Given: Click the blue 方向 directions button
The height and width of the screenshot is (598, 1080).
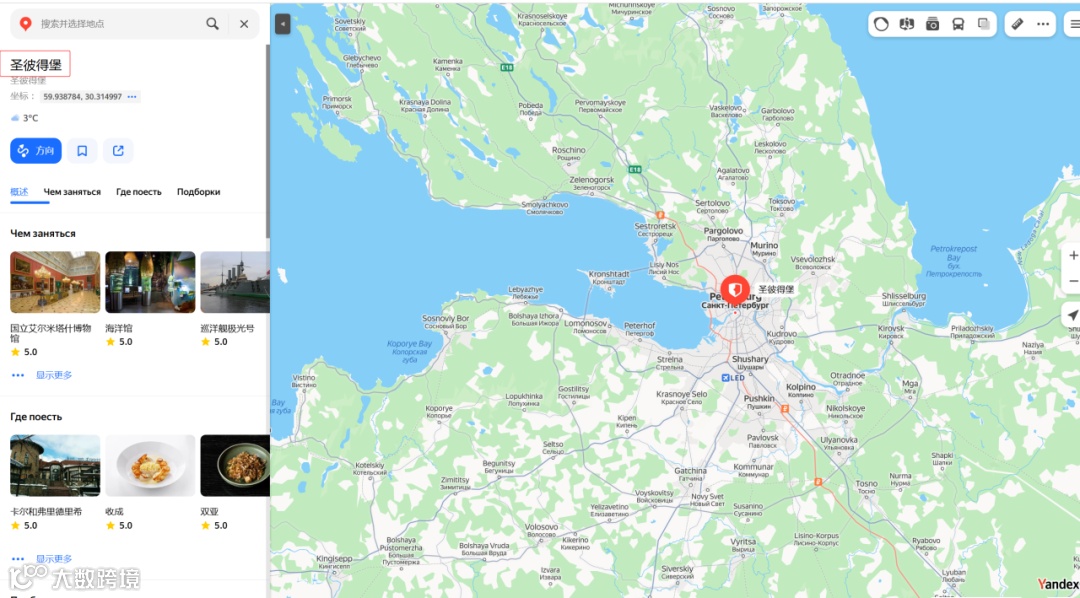Looking at the screenshot, I should 36,151.
